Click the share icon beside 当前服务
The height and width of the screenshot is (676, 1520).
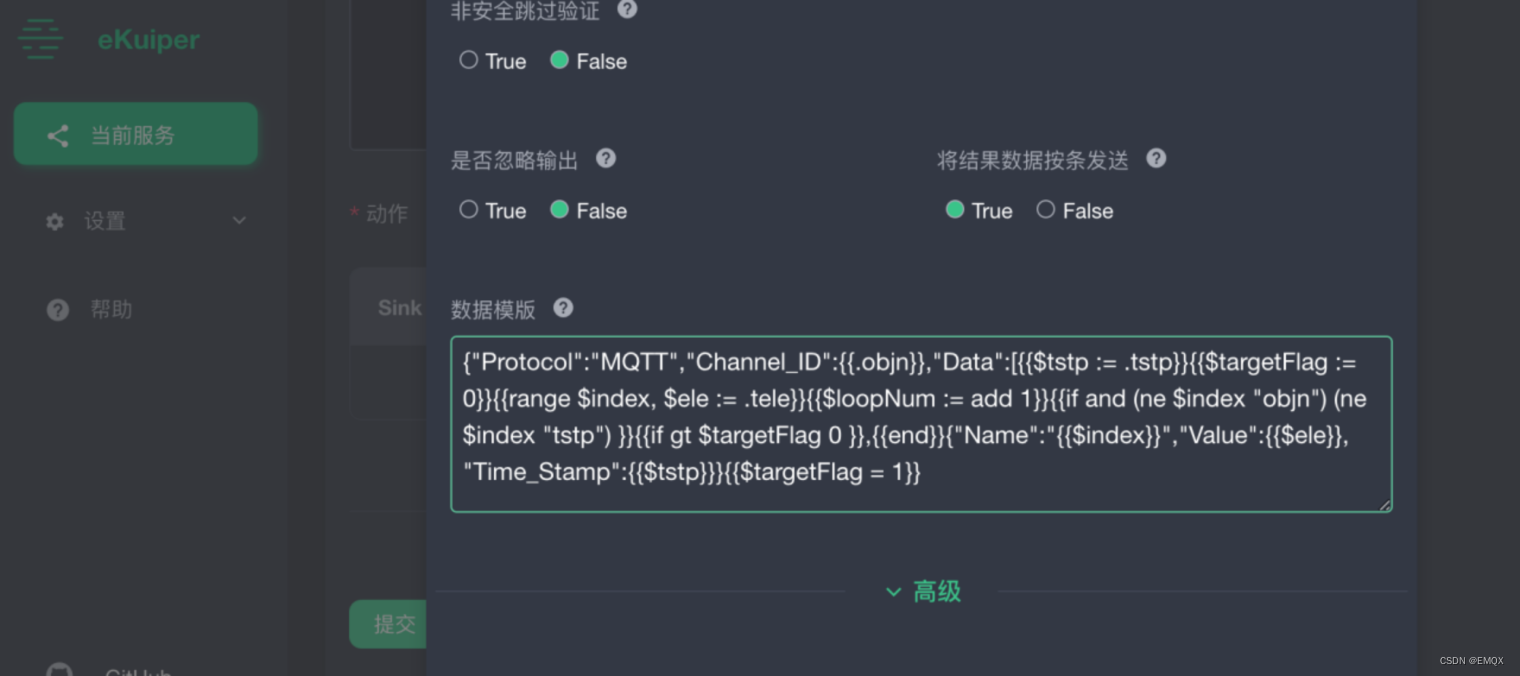coord(57,136)
